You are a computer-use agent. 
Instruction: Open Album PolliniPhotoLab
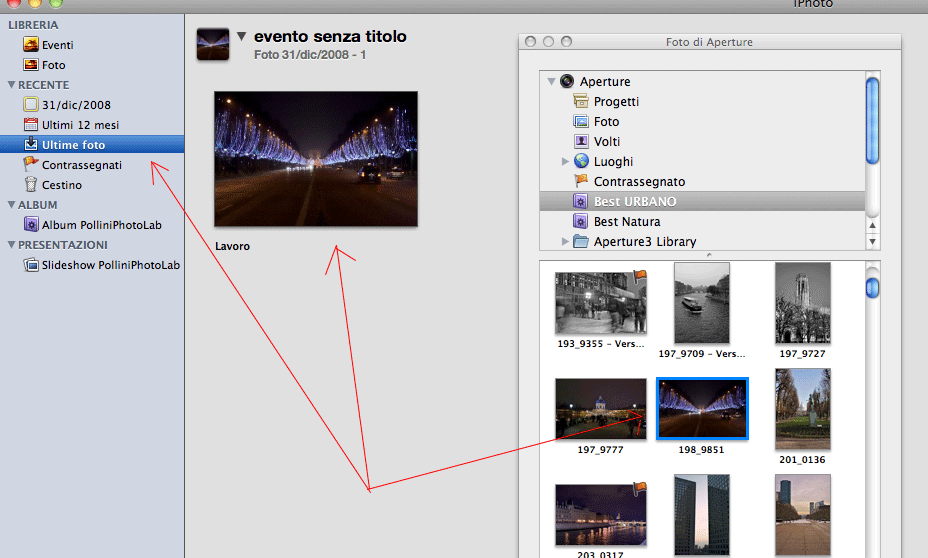click(x=102, y=225)
